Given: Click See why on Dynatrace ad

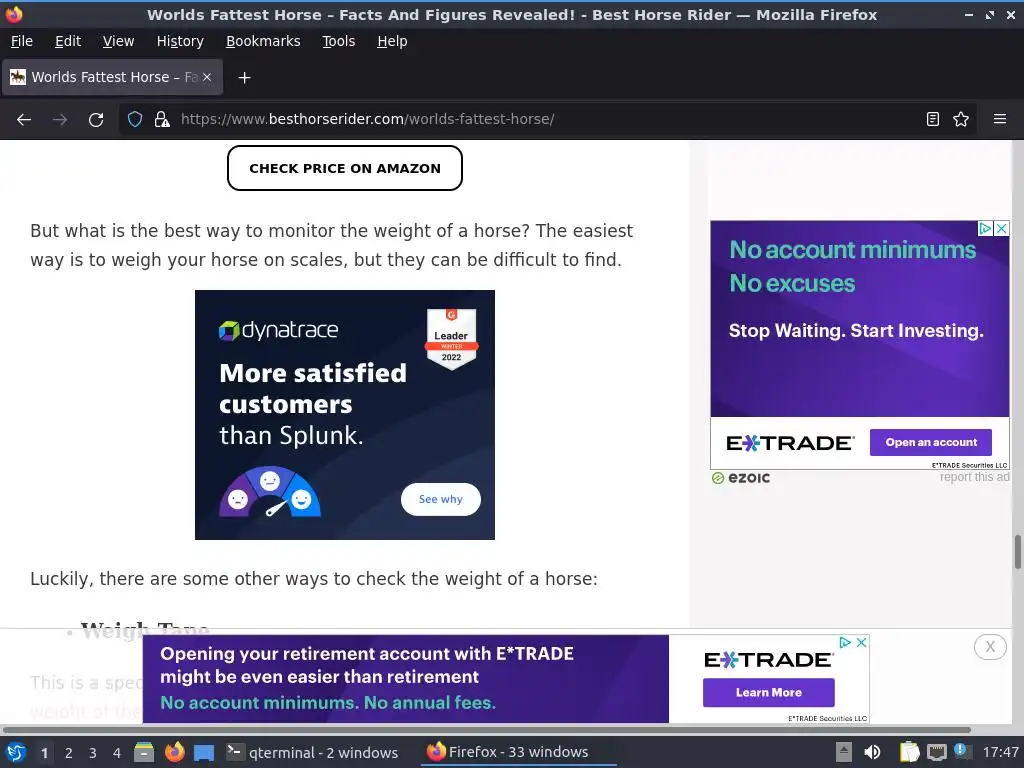Looking at the screenshot, I should click(x=441, y=500).
